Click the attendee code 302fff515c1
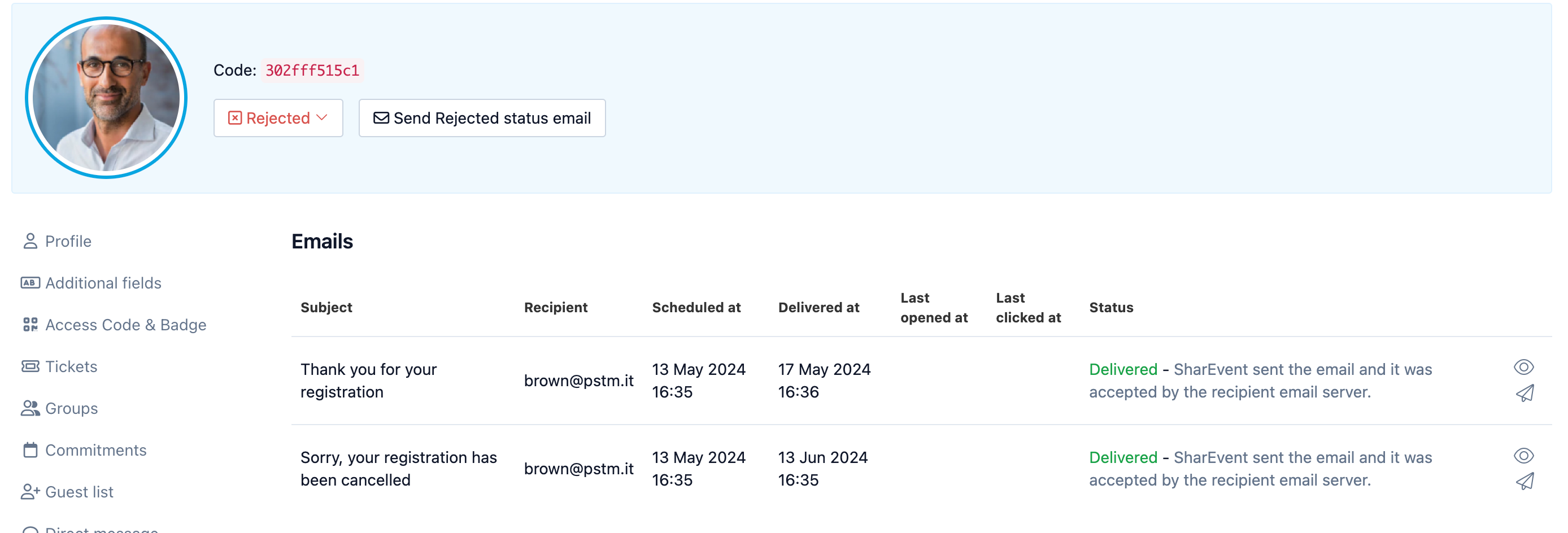The width and height of the screenshot is (1568, 533). tap(312, 71)
